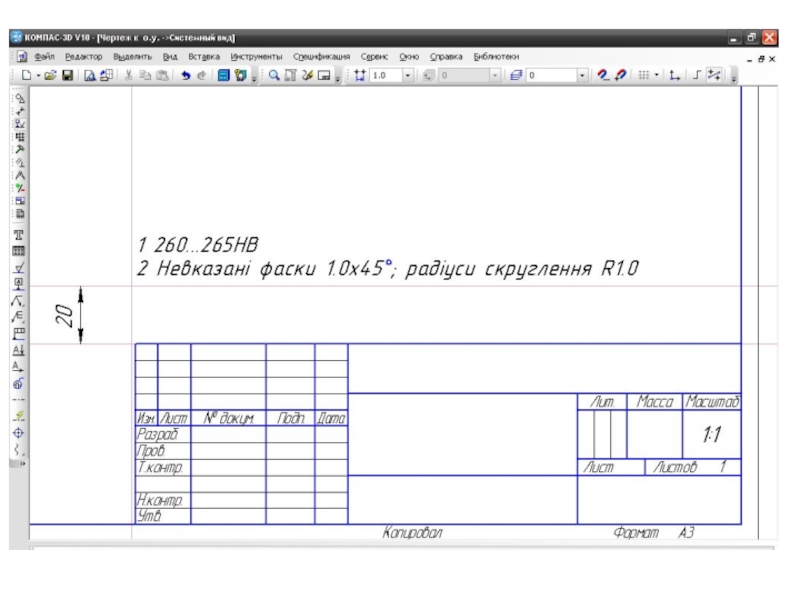Open the current layer 0 dropdown
800x600 pixels.
[x=583, y=75]
